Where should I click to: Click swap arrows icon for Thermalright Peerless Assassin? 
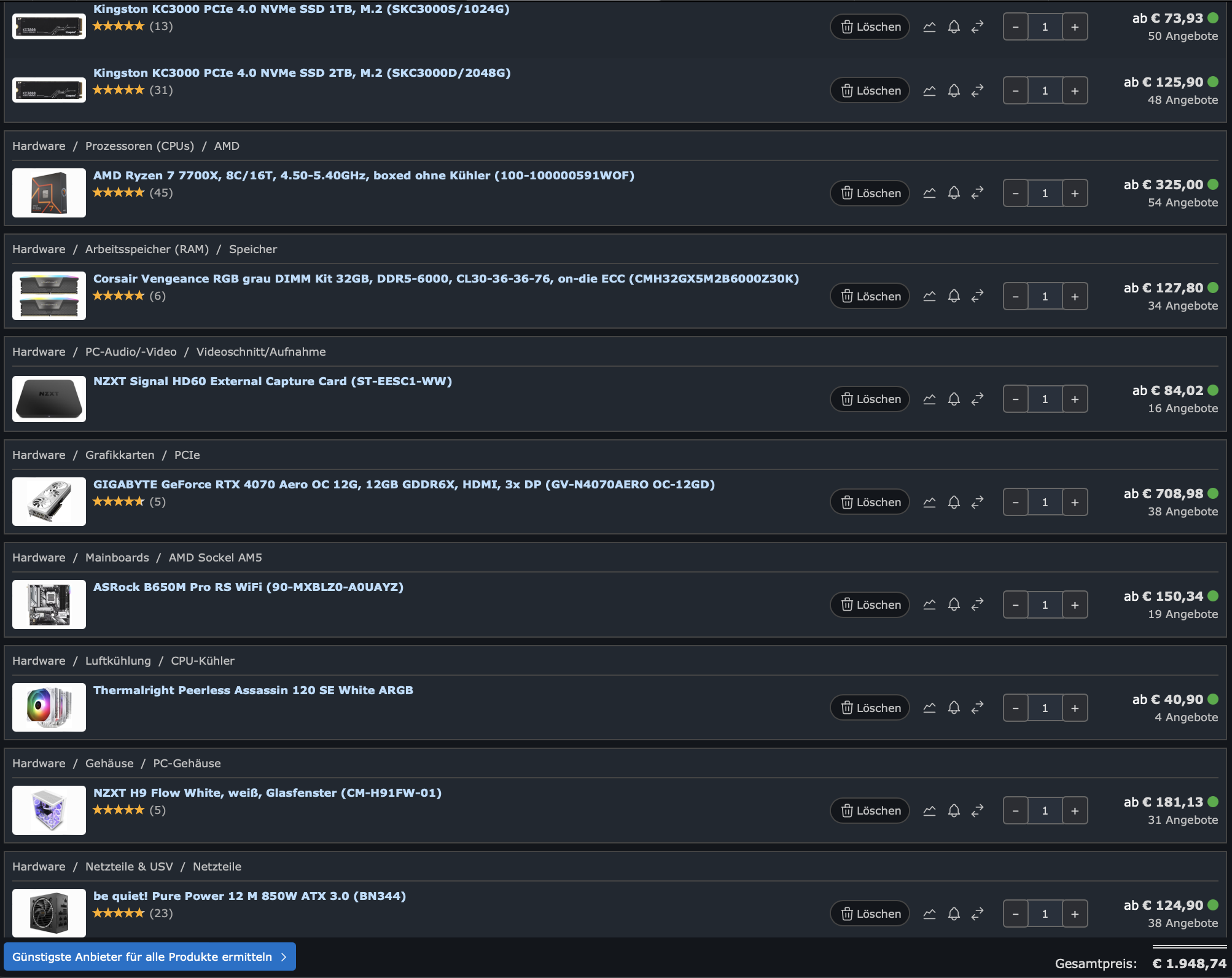(x=978, y=708)
